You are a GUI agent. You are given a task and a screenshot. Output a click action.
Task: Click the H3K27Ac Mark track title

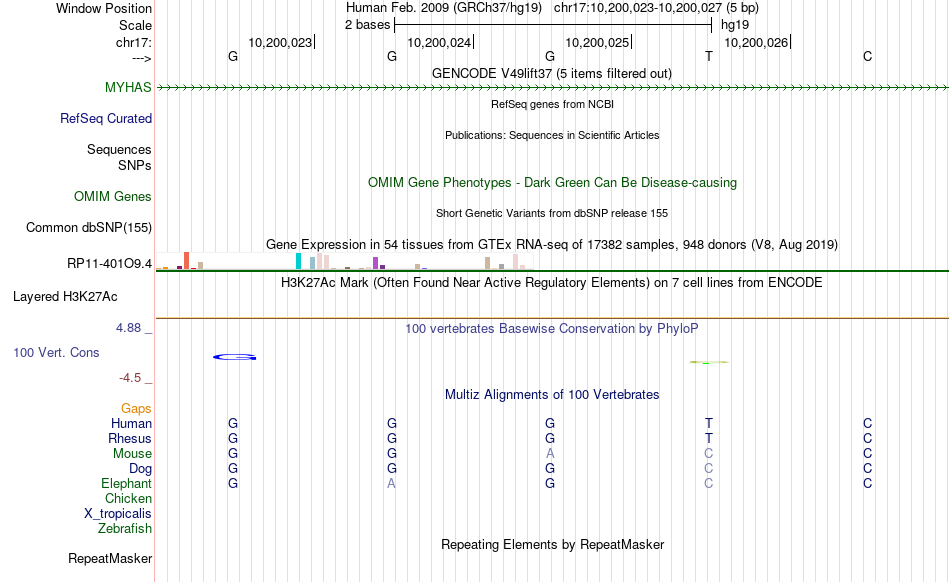pos(552,282)
